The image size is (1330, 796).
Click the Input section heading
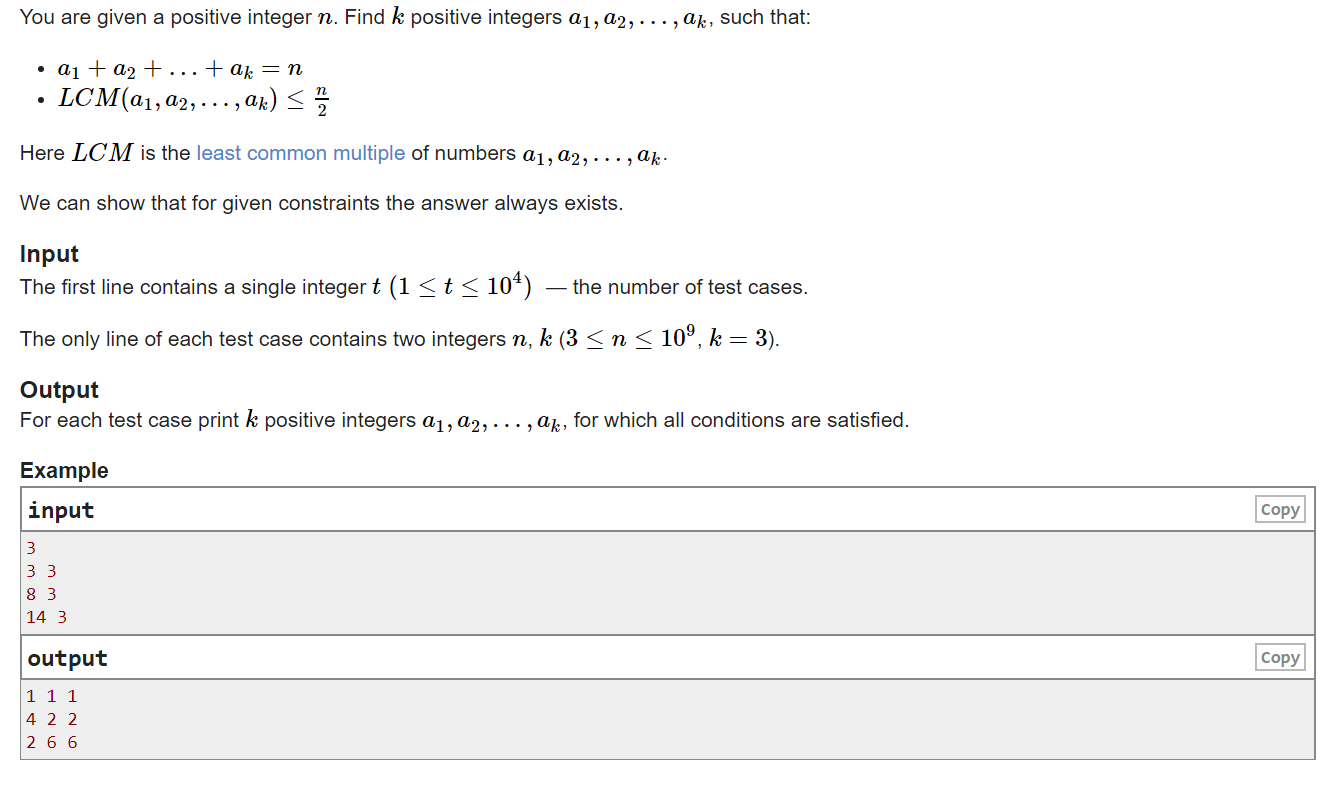tap(49, 254)
